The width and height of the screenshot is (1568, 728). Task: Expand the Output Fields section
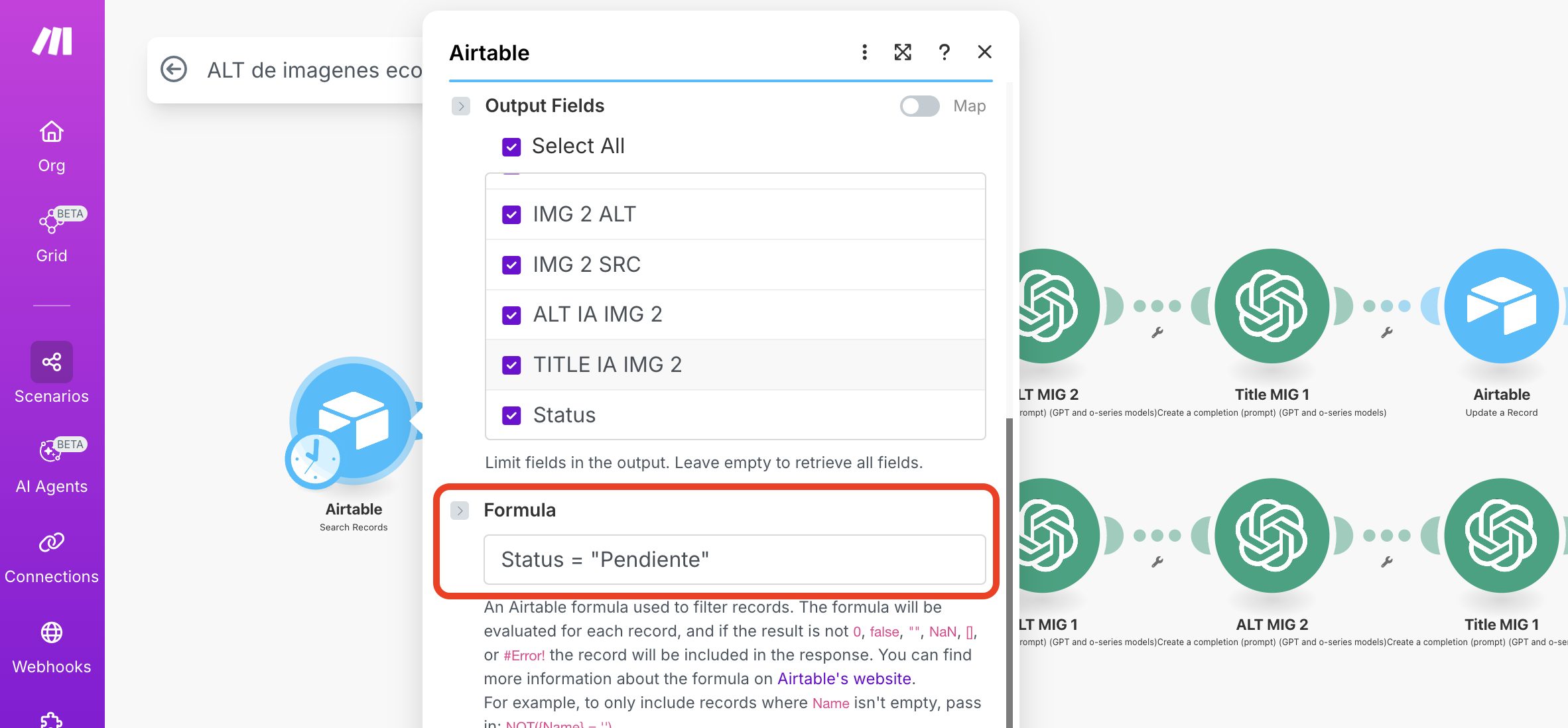[460, 106]
